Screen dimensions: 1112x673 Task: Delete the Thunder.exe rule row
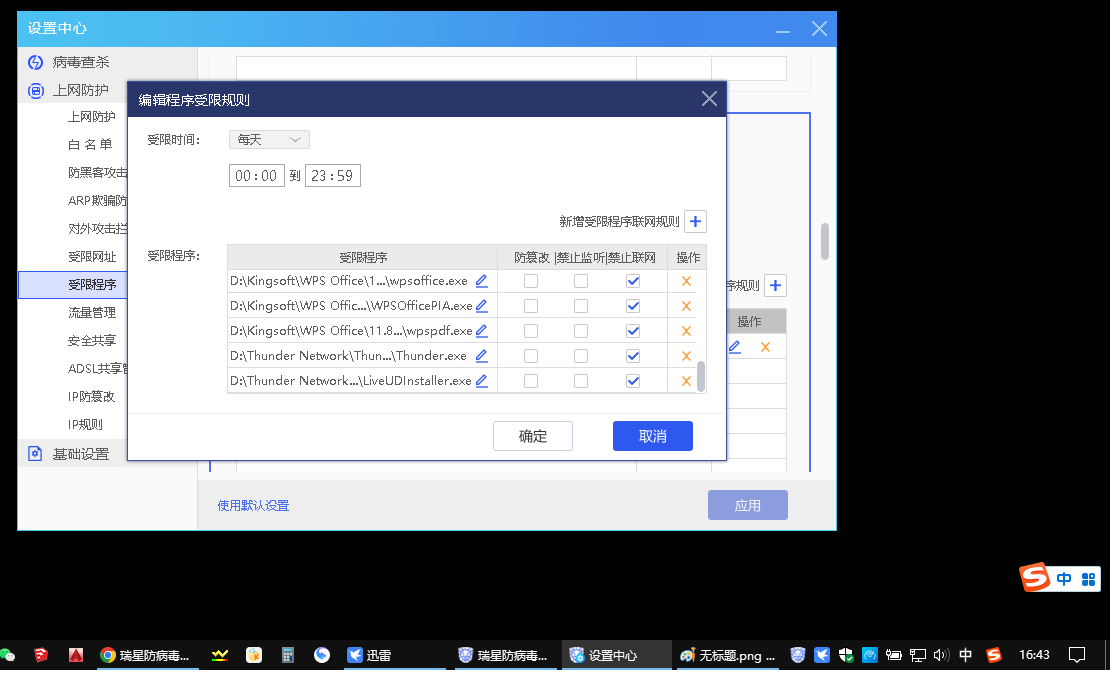[686, 356]
